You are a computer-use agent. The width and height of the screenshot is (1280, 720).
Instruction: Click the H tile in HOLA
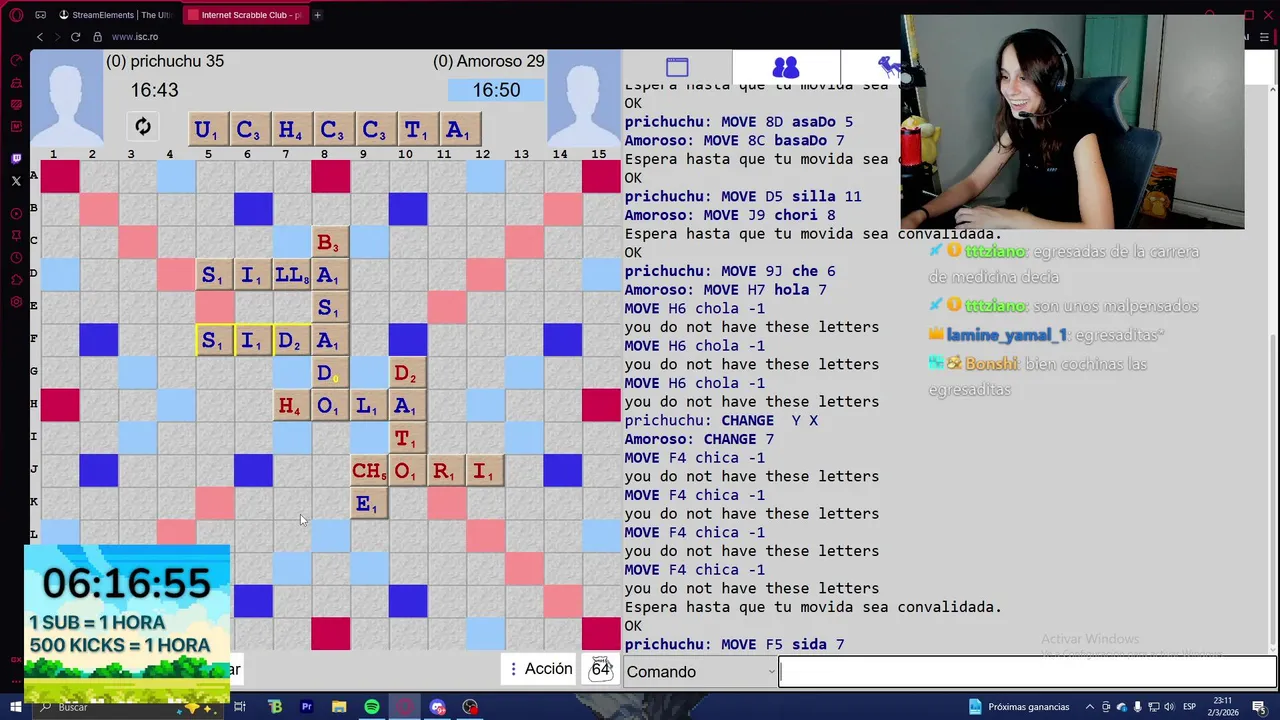(291, 406)
